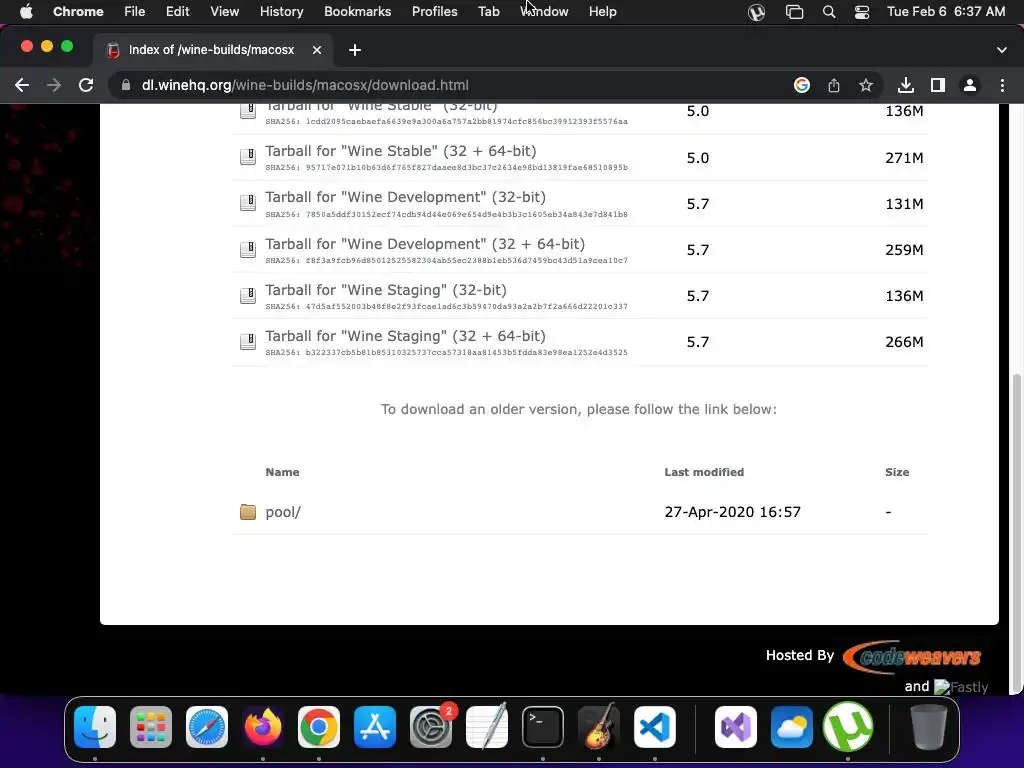Click the page vertical scrollbar

click(x=1016, y=532)
